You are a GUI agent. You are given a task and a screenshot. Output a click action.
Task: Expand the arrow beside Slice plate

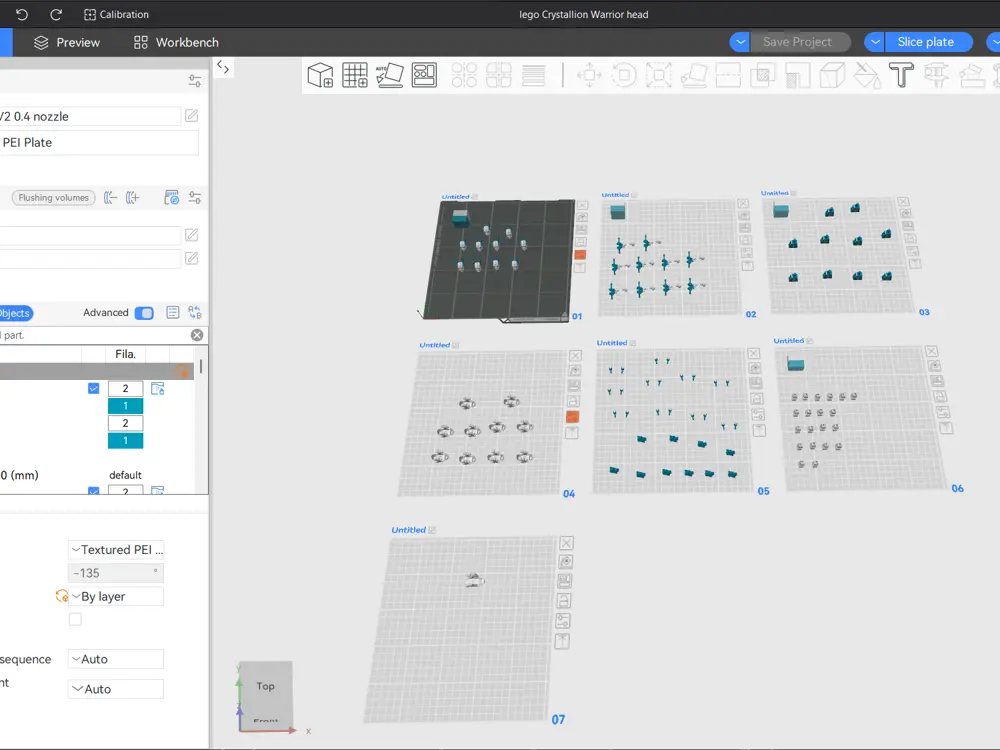pos(875,42)
